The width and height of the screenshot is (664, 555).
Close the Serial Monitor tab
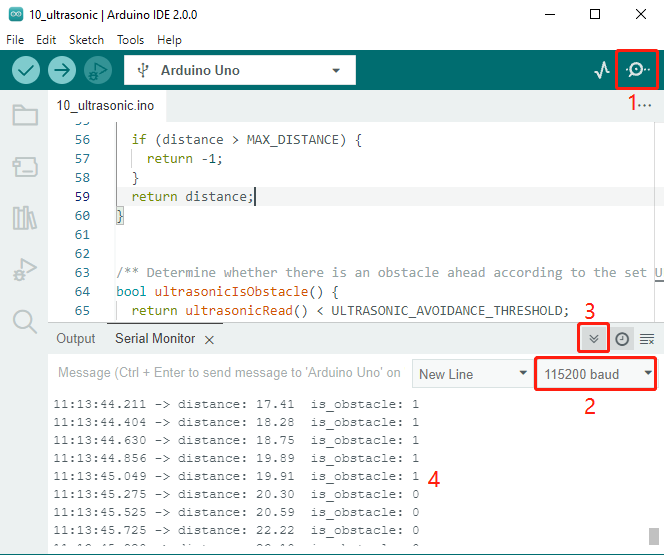[x=209, y=340]
